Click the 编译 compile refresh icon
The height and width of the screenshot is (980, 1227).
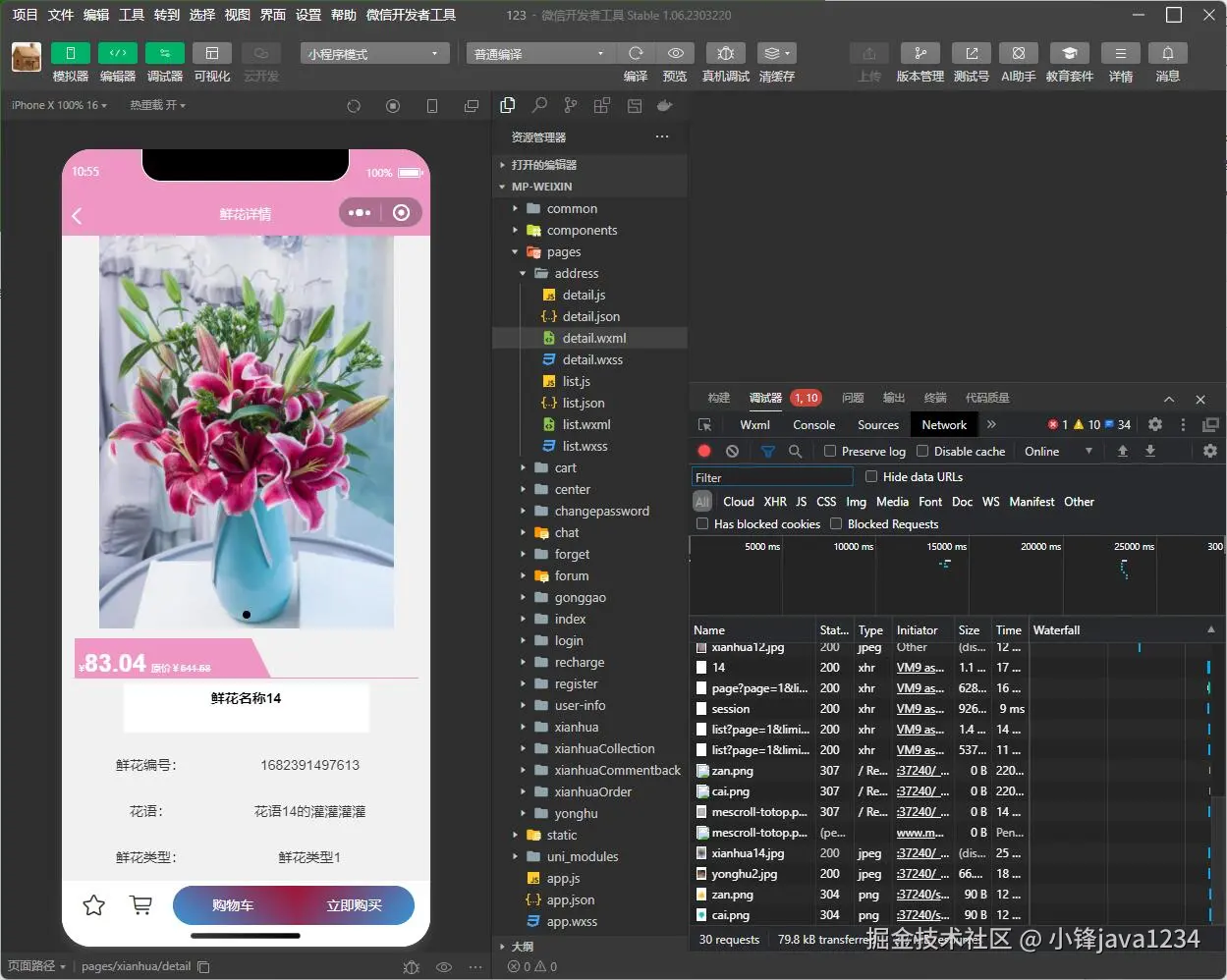pyautogui.click(x=636, y=53)
